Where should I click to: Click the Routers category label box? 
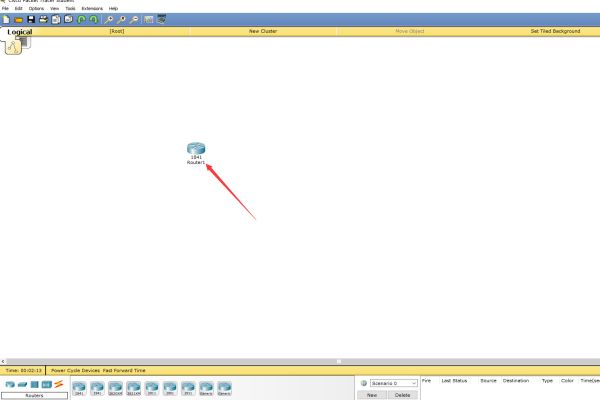[34, 395]
